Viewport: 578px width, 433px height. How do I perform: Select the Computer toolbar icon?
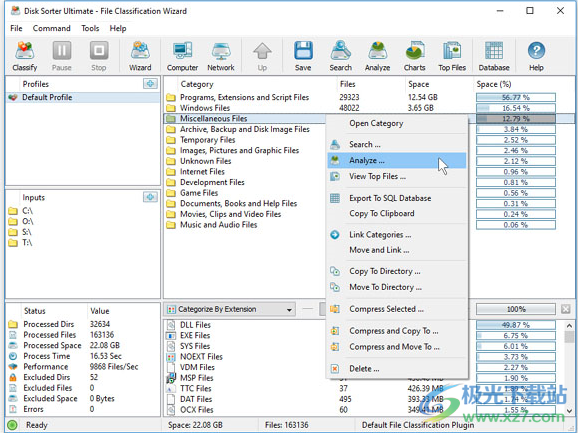coord(182,56)
